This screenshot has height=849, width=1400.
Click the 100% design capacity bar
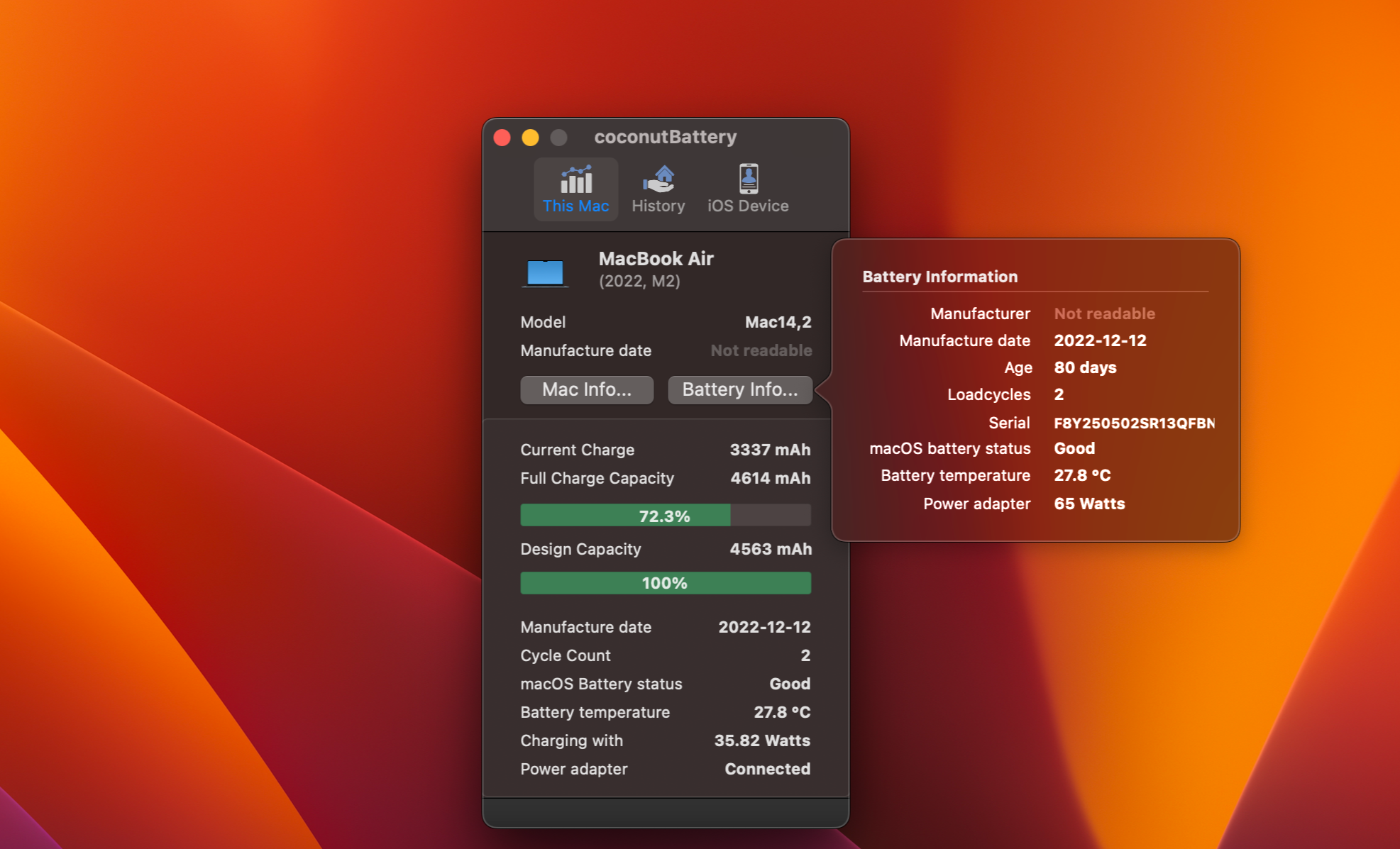pos(665,583)
